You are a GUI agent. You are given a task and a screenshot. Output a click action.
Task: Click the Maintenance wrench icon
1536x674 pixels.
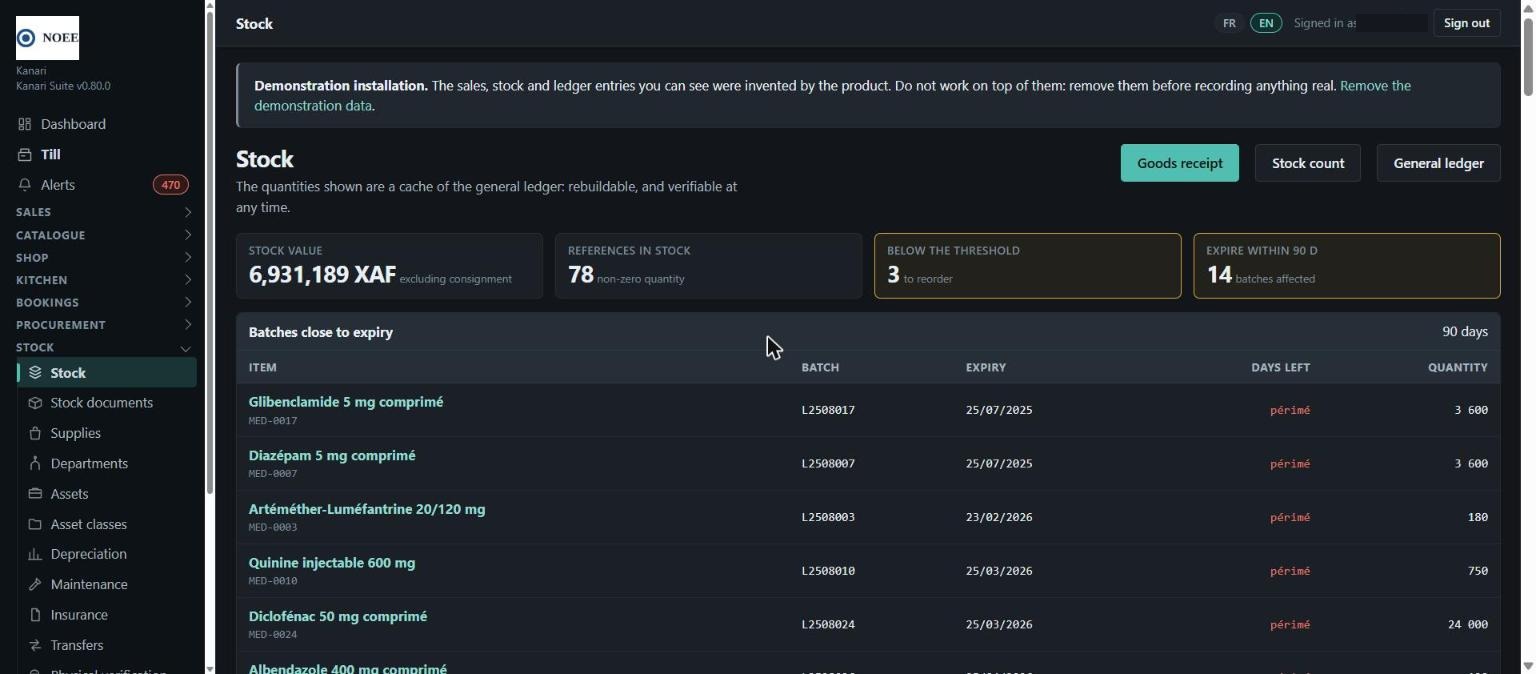pyautogui.click(x=35, y=584)
